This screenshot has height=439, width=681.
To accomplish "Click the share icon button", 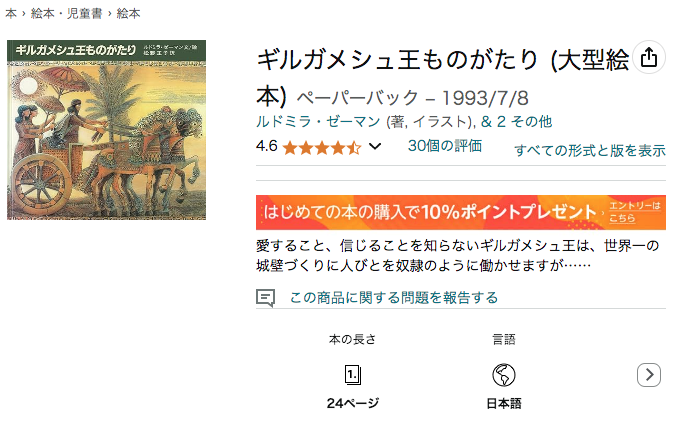I will (648, 58).
